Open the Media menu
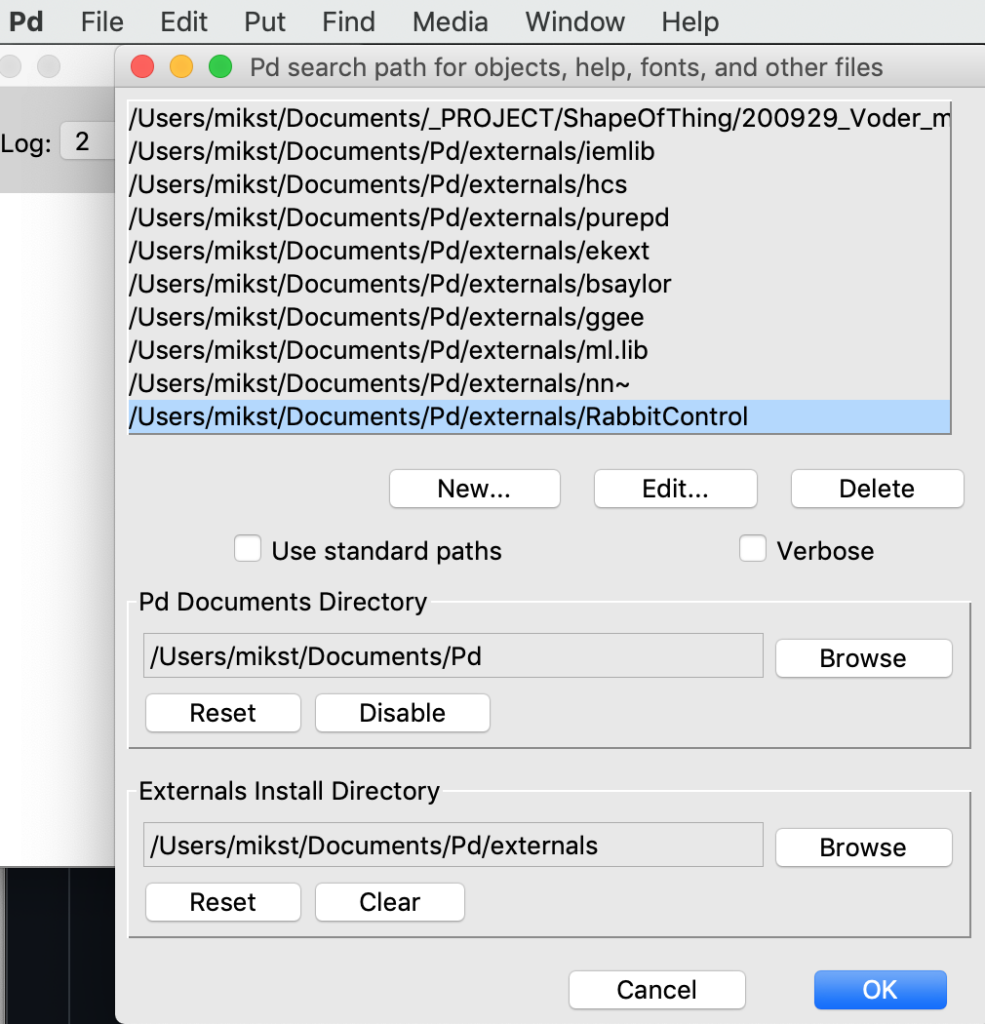Screen dimensions: 985x1024 [x=450, y=22]
